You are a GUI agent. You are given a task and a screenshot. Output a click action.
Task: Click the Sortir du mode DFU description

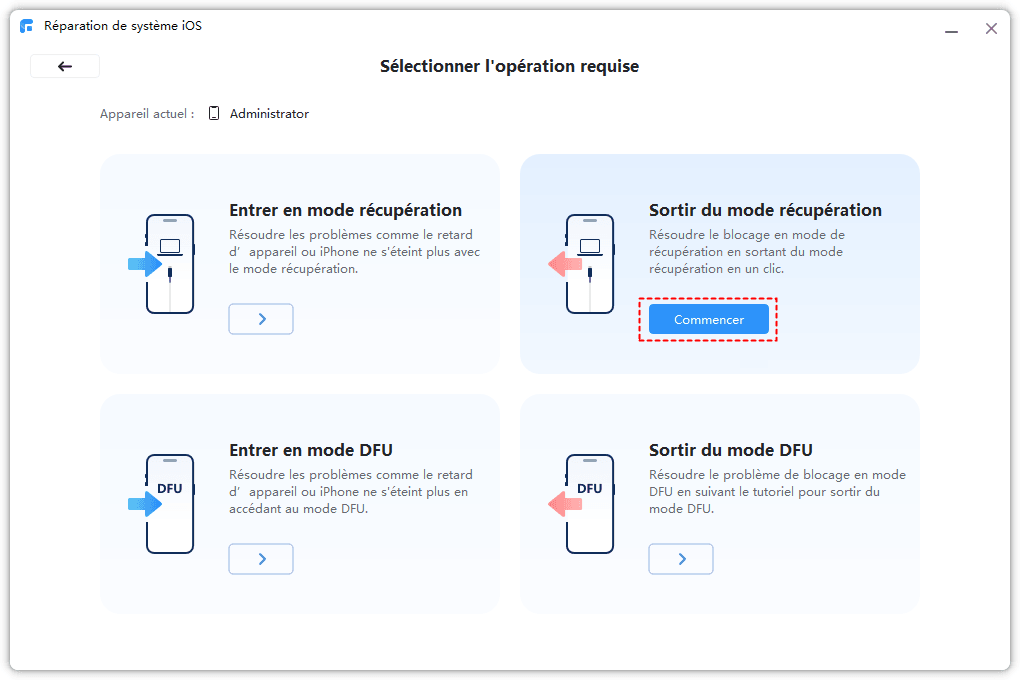click(x=778, y=492)
